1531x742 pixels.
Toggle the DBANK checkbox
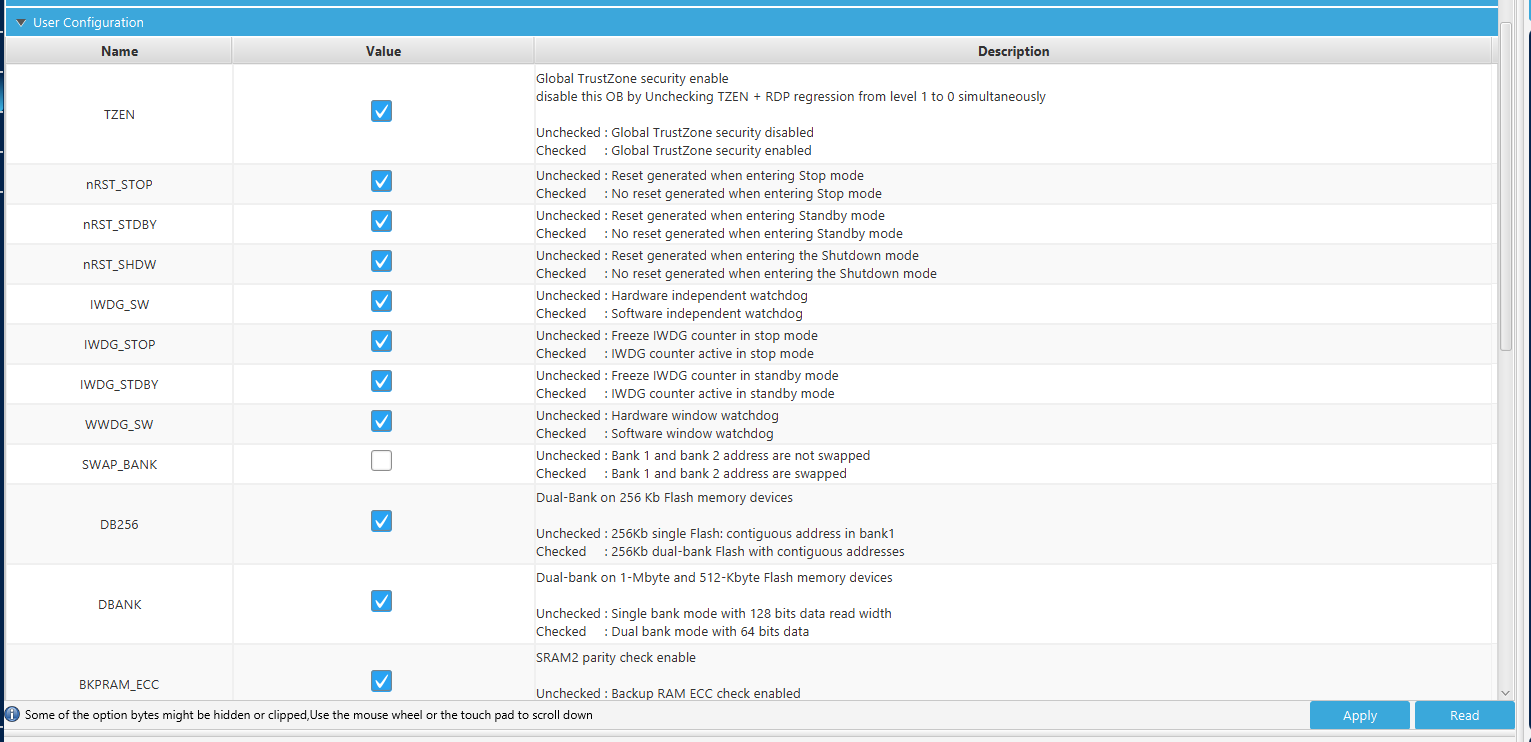tap(381, 601)
